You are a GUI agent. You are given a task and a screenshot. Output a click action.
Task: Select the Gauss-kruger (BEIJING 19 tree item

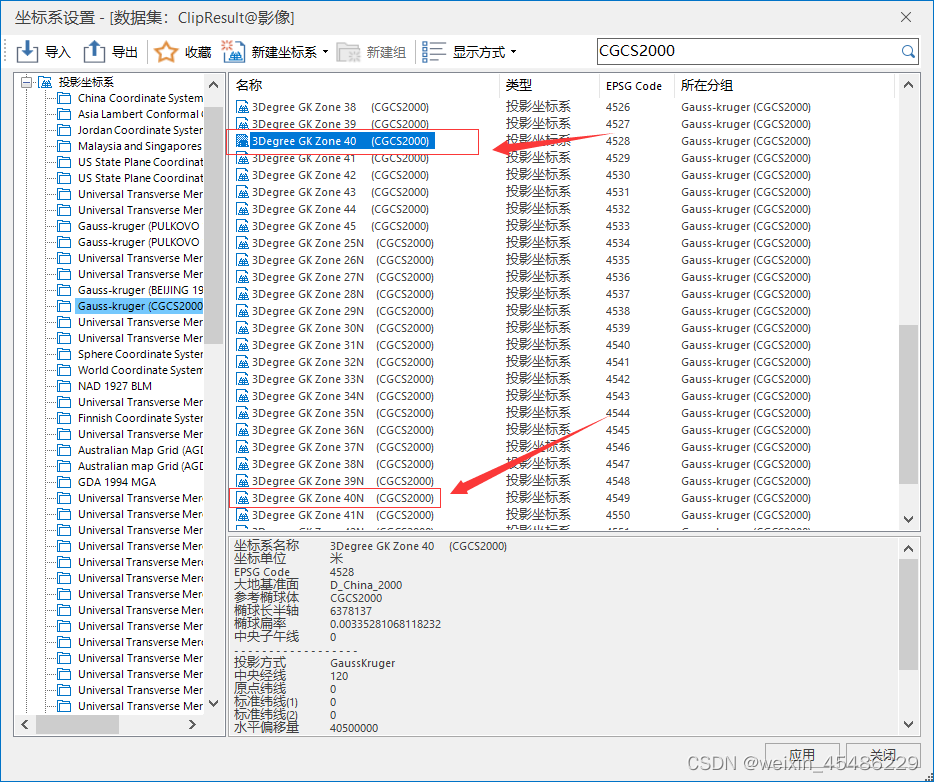pyautogui.click(x=140, y=290)
